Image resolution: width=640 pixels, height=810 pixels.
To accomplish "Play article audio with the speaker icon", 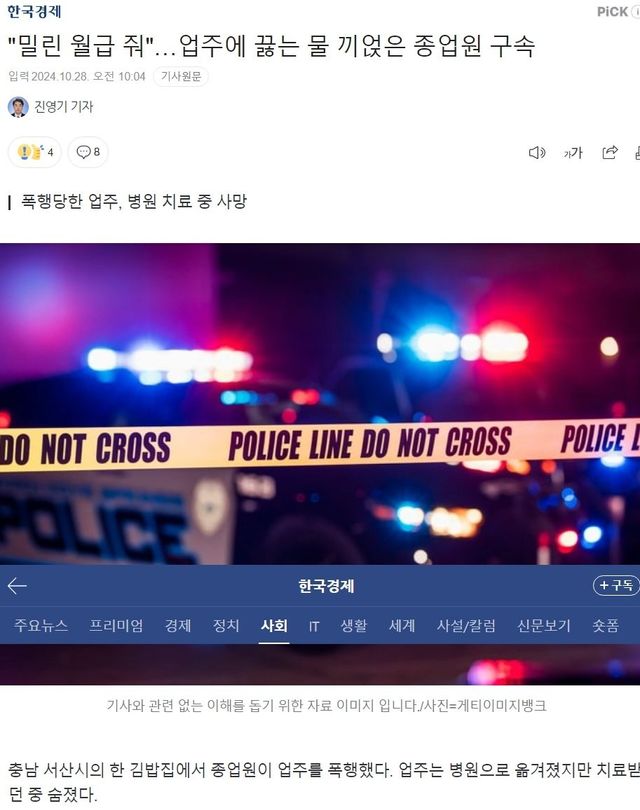I will click(x=537, y=152).
